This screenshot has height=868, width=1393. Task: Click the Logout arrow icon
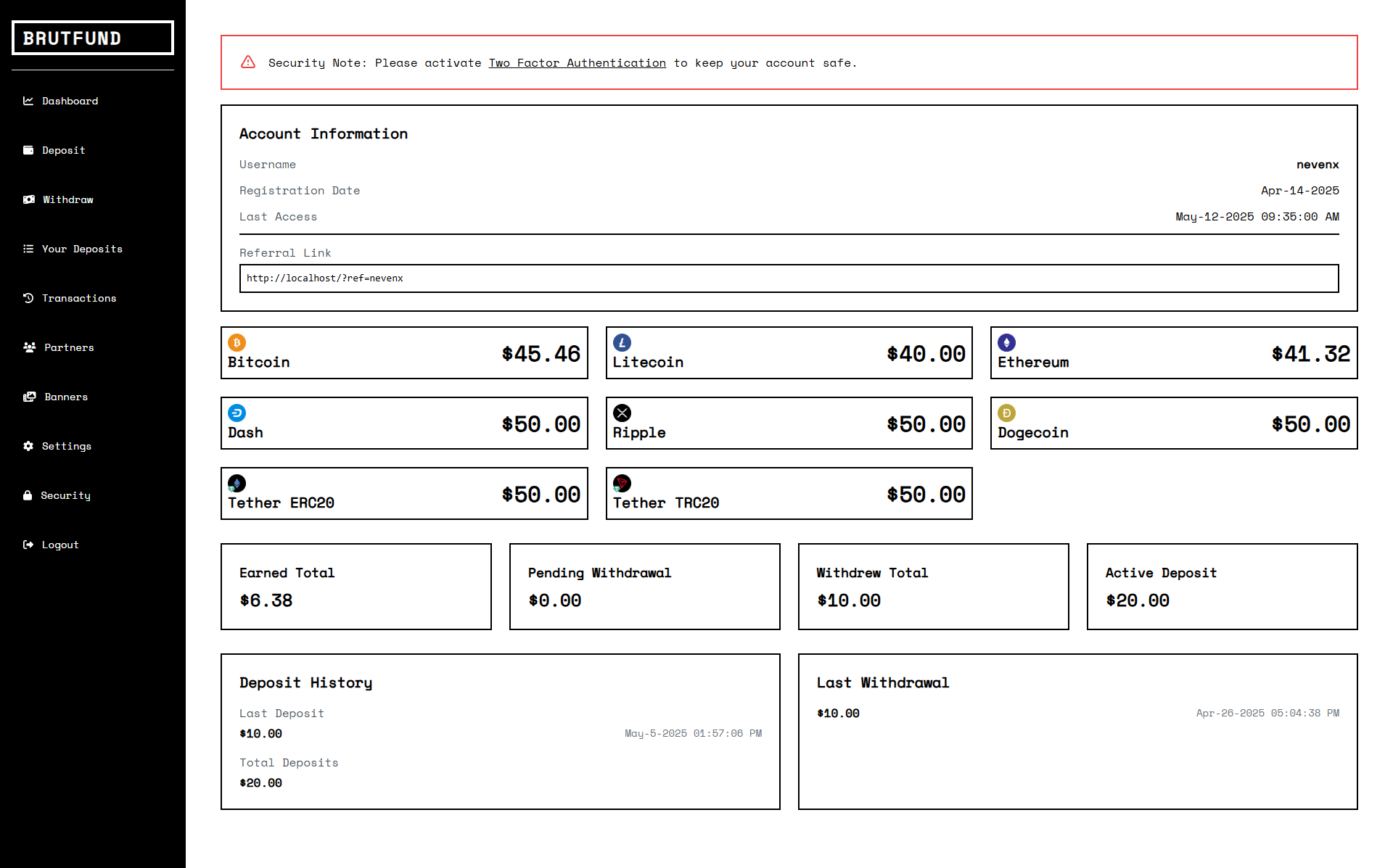(x=28, y=545)
